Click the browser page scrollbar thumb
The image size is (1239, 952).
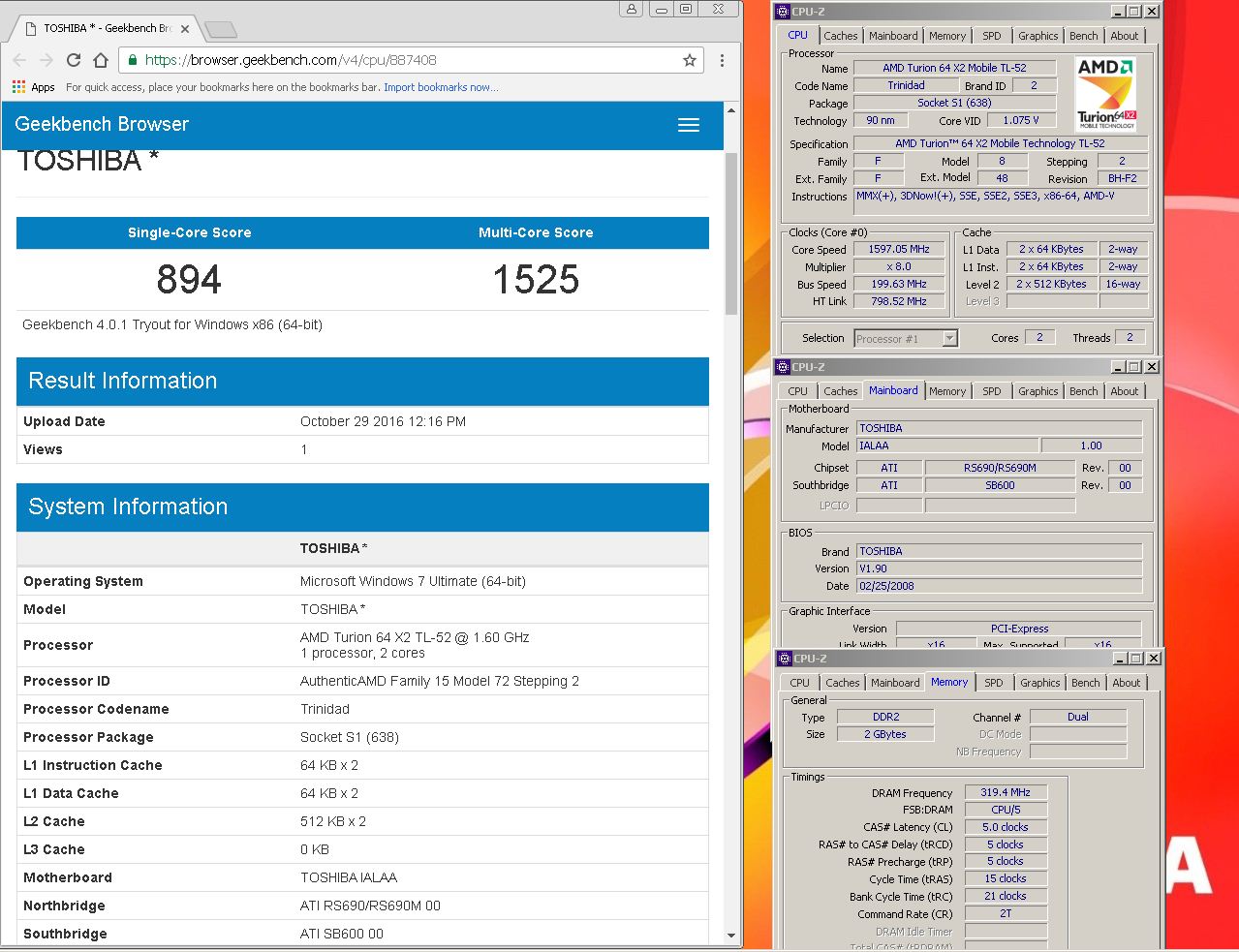(731, 233)
